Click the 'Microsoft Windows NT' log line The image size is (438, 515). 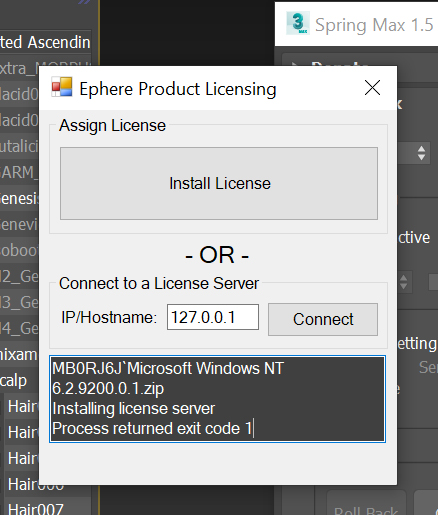[205, 368]
